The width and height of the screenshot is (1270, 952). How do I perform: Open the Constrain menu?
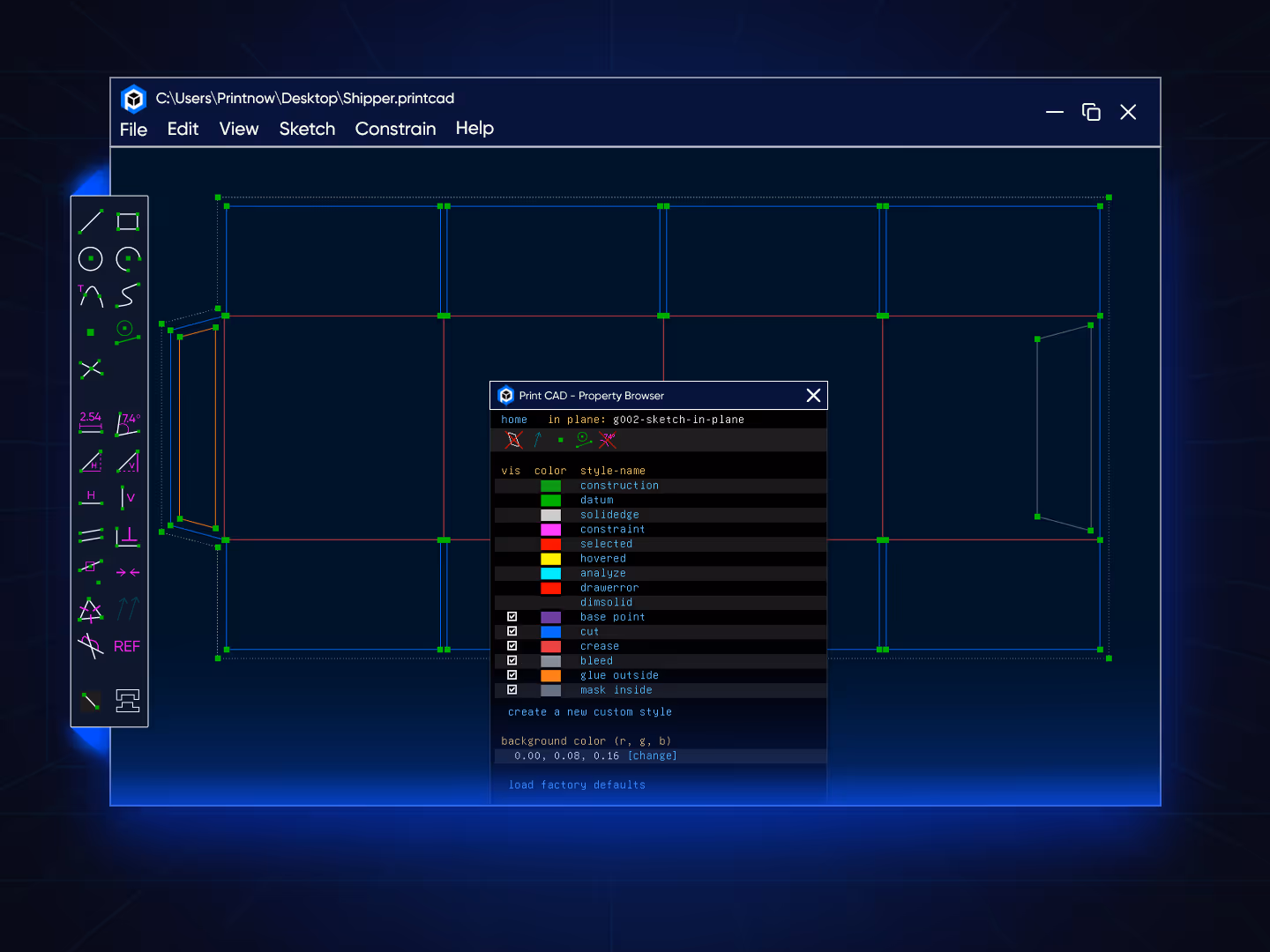click(x=395, y=129)
